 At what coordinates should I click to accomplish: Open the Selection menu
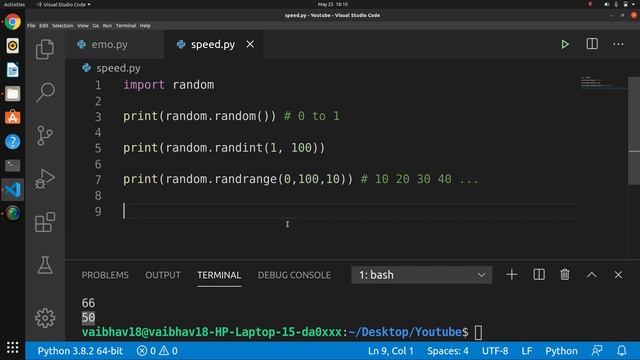coord(62,26)
